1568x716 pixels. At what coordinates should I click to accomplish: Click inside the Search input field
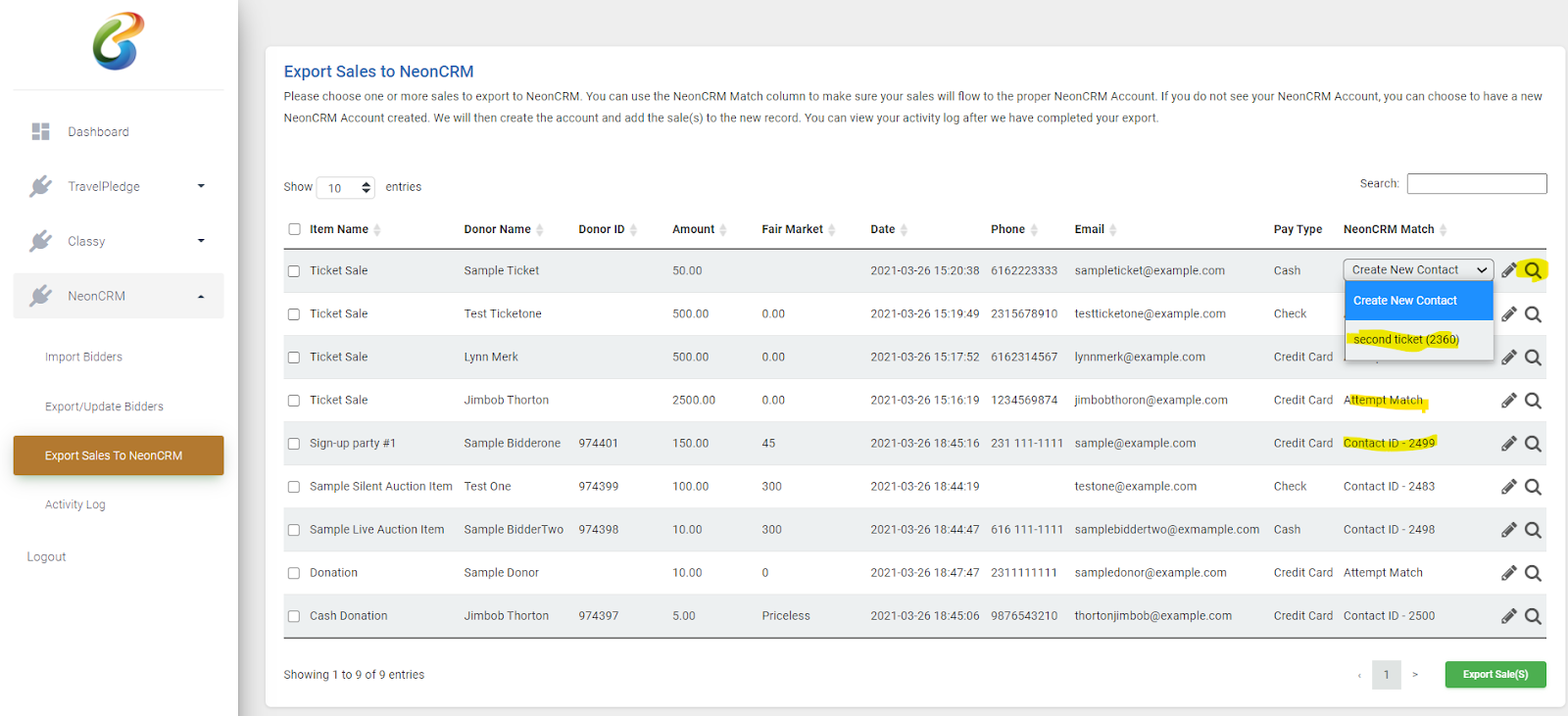tap(1477, 183)
